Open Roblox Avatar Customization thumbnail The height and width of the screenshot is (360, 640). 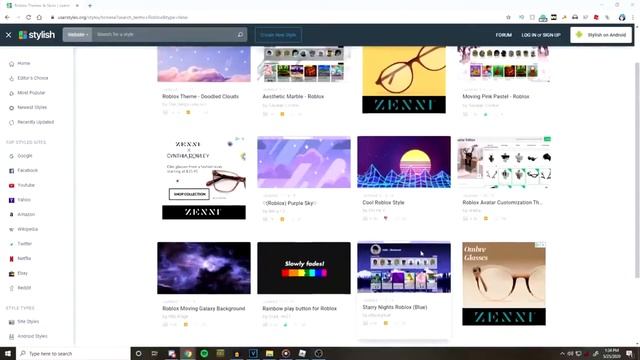504,162
